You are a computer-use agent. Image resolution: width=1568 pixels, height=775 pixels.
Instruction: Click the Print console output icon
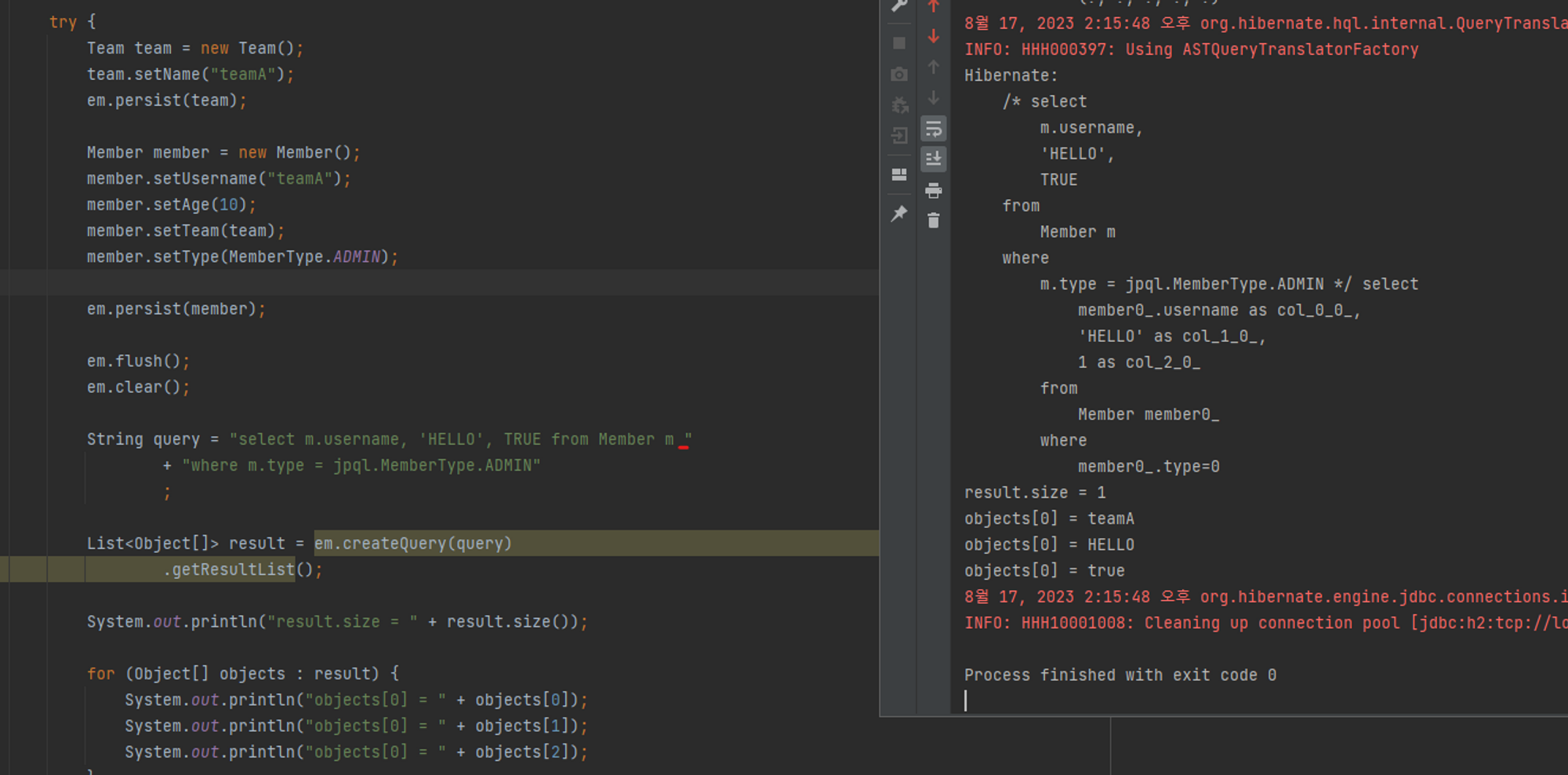pos(933,190)
